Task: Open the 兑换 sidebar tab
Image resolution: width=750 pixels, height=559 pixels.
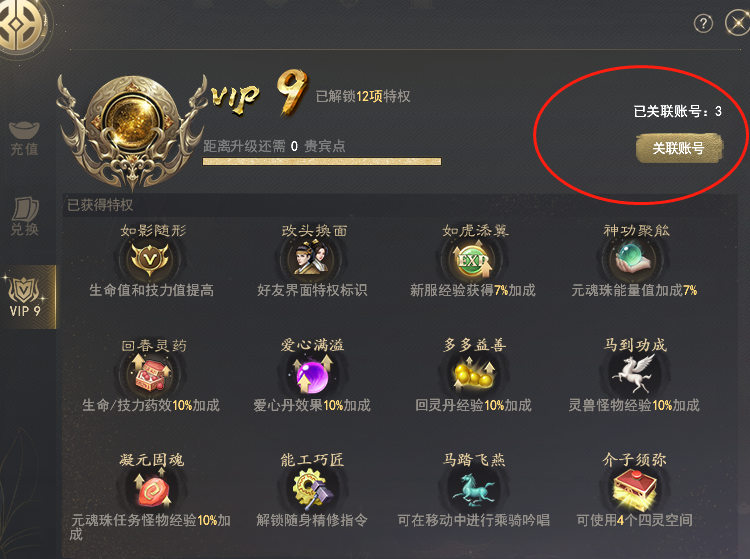Action: [24, 217]
